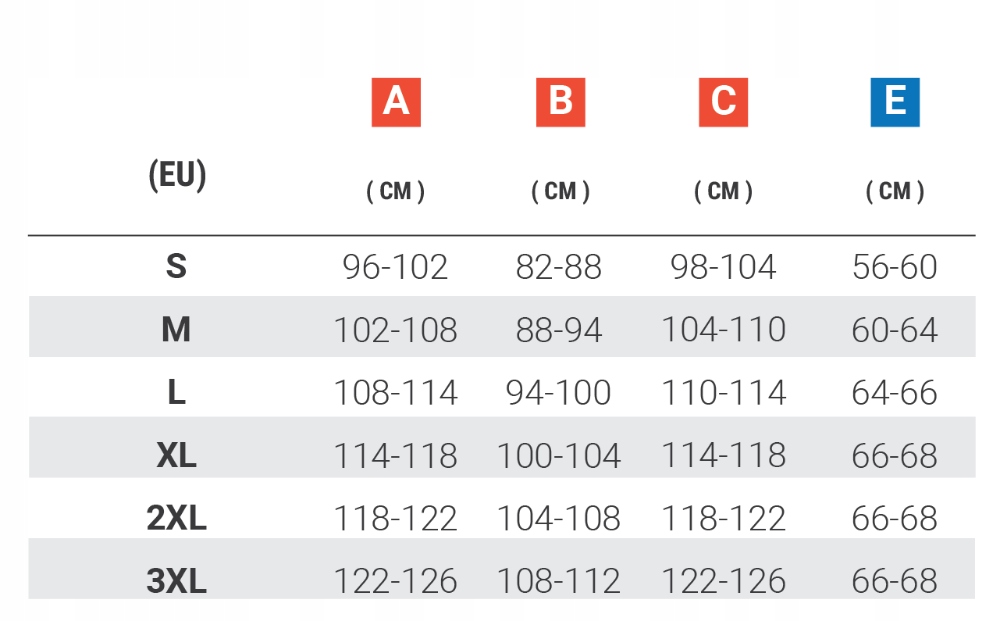1000x621 pixels.
Task: Click the red C column icon
Action: 723,102
